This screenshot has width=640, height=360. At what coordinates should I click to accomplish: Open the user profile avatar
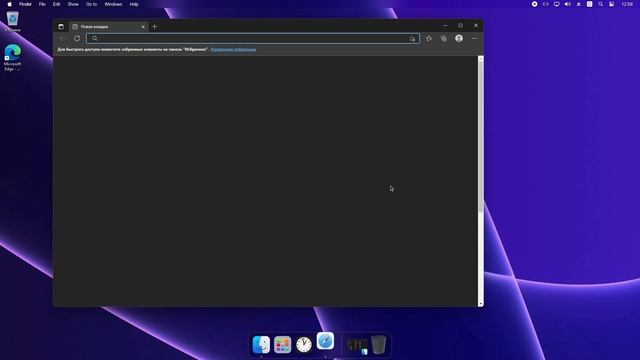pos(459,38)
